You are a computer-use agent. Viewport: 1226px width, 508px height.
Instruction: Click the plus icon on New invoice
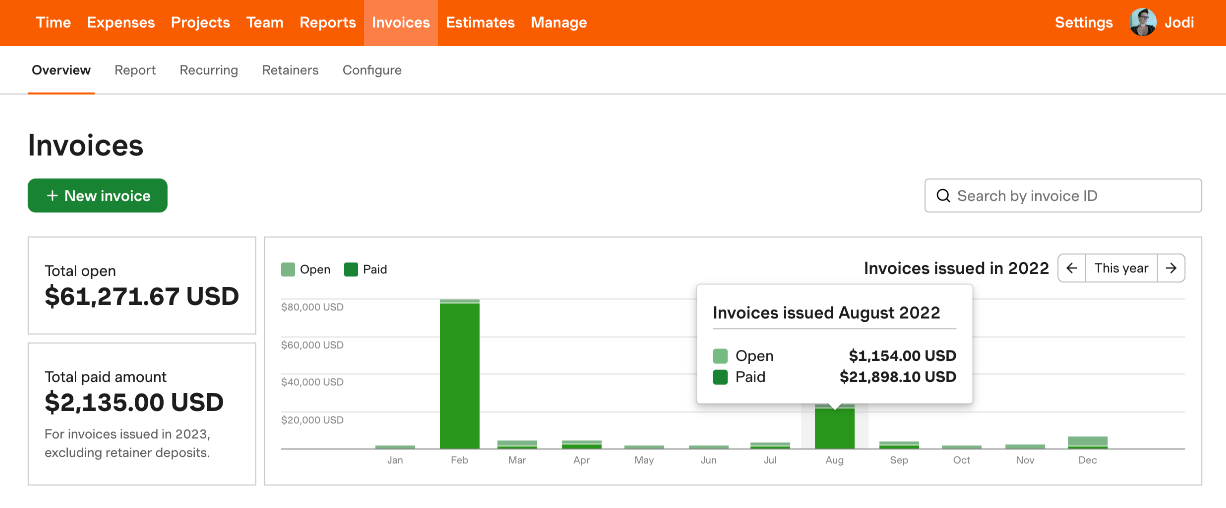52,196
